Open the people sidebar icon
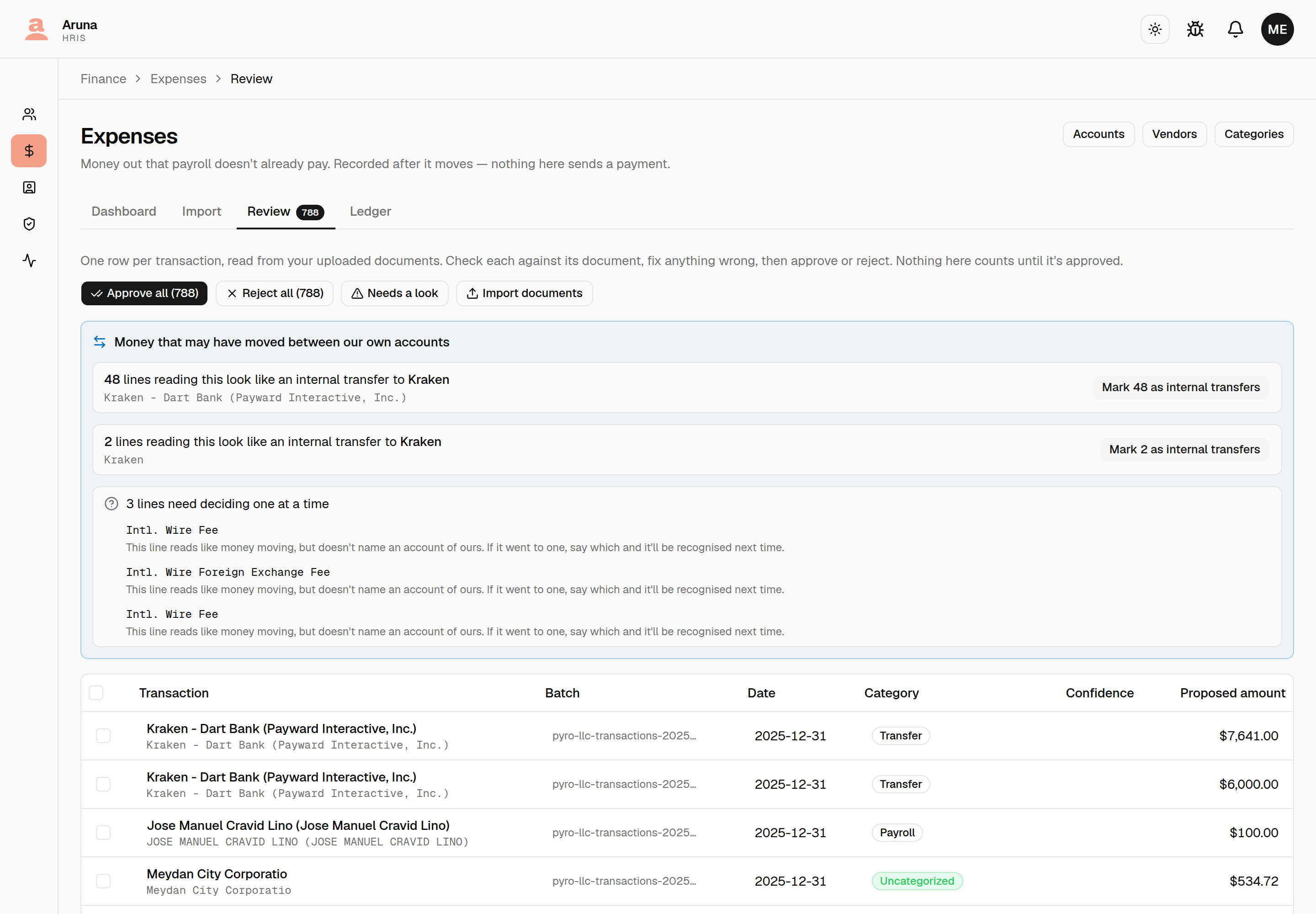 [x=29, y=115]
